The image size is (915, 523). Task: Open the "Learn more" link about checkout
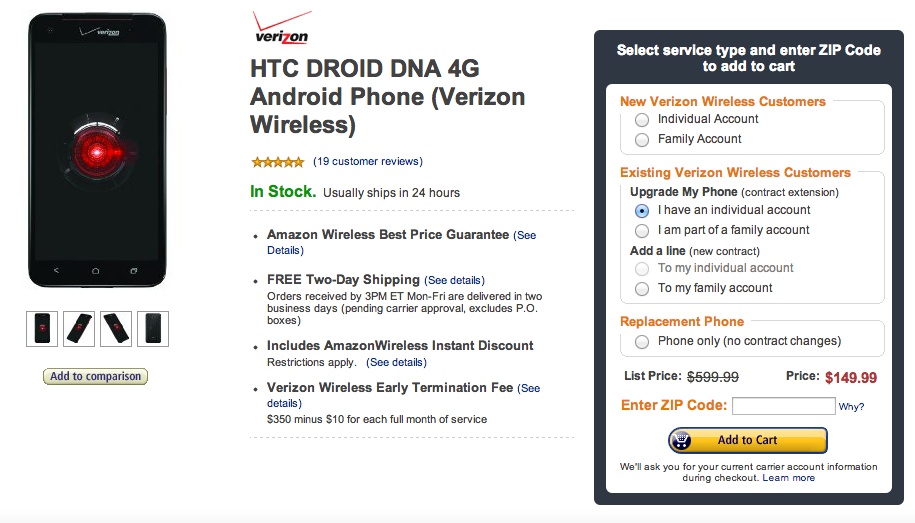pos(789,478)
